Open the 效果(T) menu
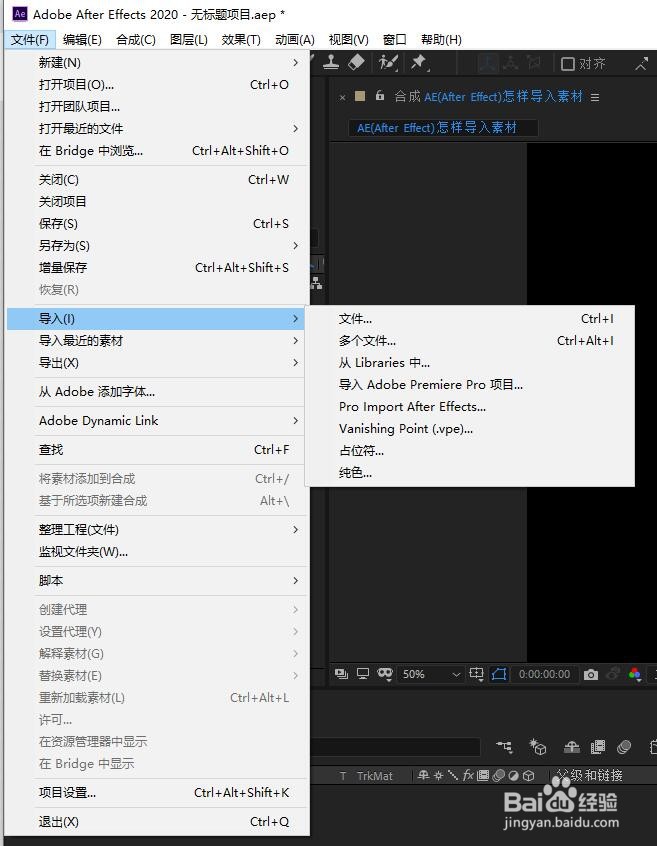 pos(241,39)
